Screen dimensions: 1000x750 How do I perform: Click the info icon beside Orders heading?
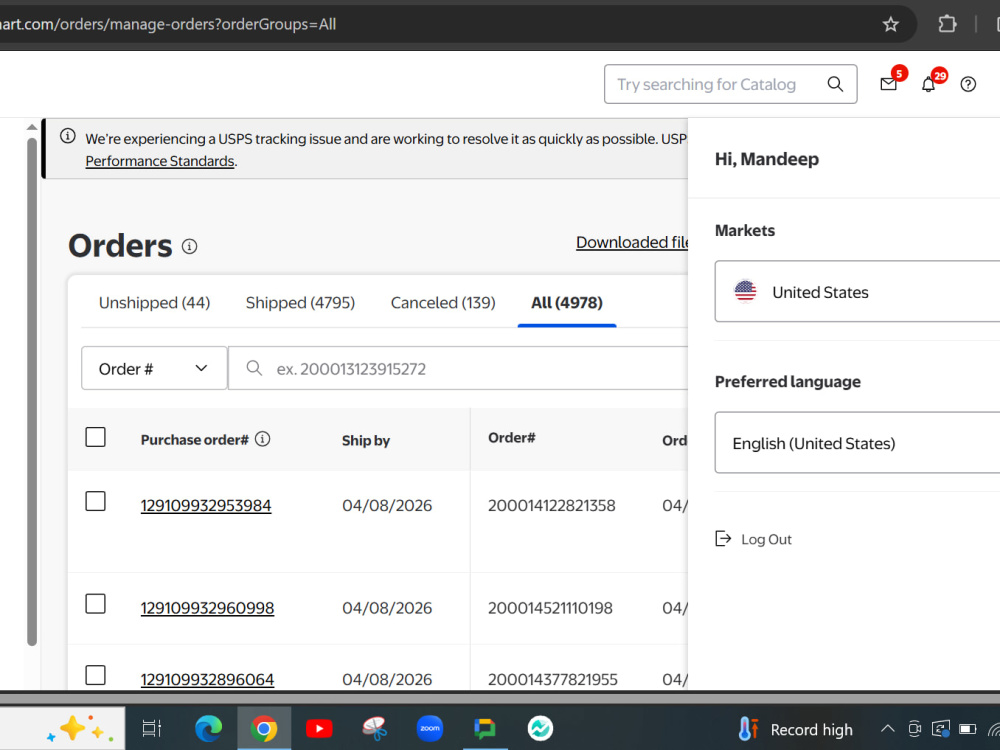189,246
